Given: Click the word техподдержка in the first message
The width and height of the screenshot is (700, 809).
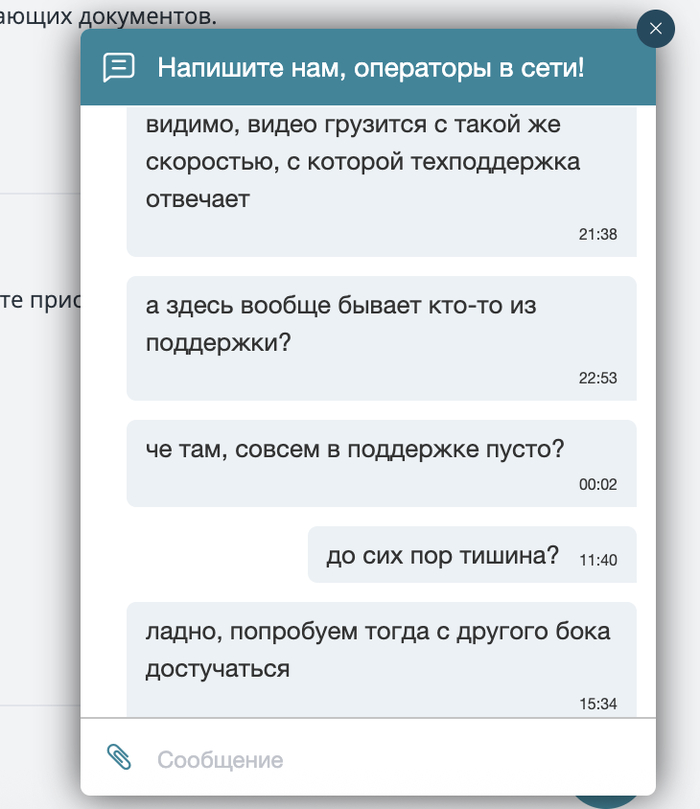Looking at the screenshot, I should pyautogui.click(x=498, y=162).
